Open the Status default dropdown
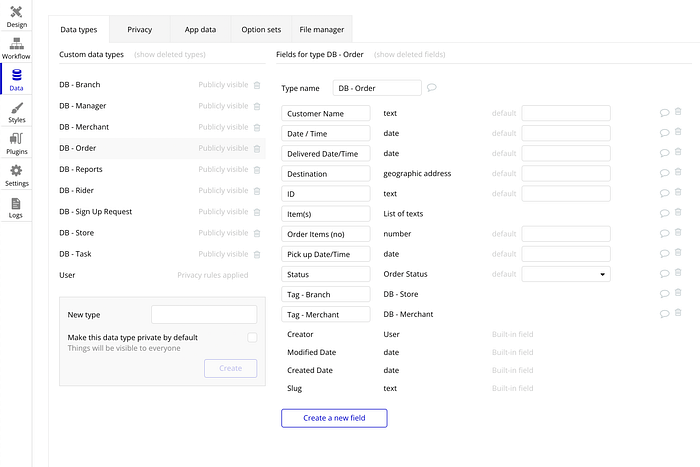 coord(566,274)
